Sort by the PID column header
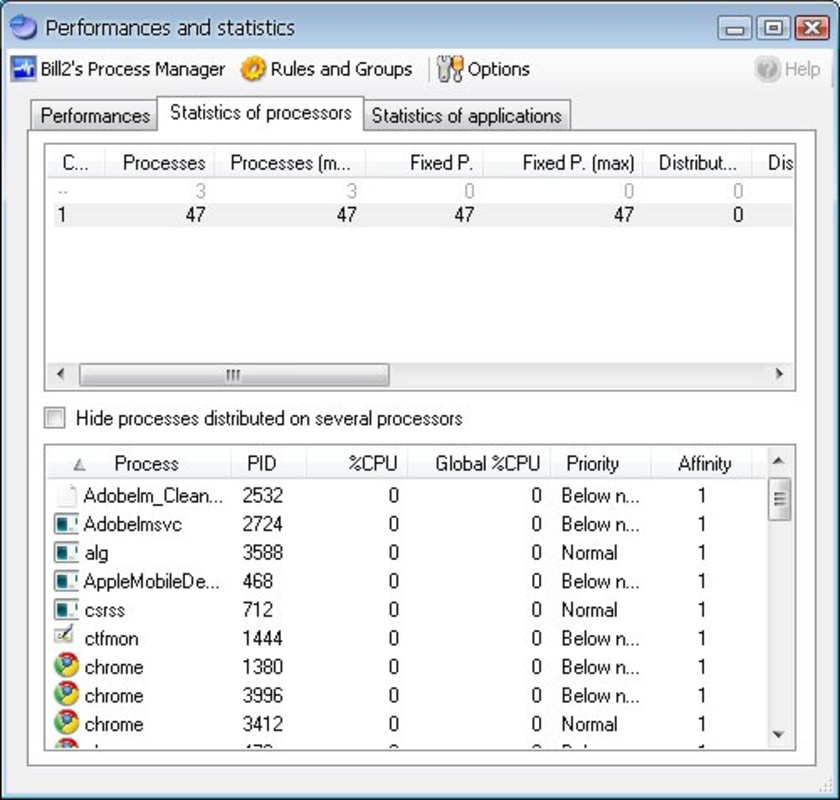 (268, 463)
